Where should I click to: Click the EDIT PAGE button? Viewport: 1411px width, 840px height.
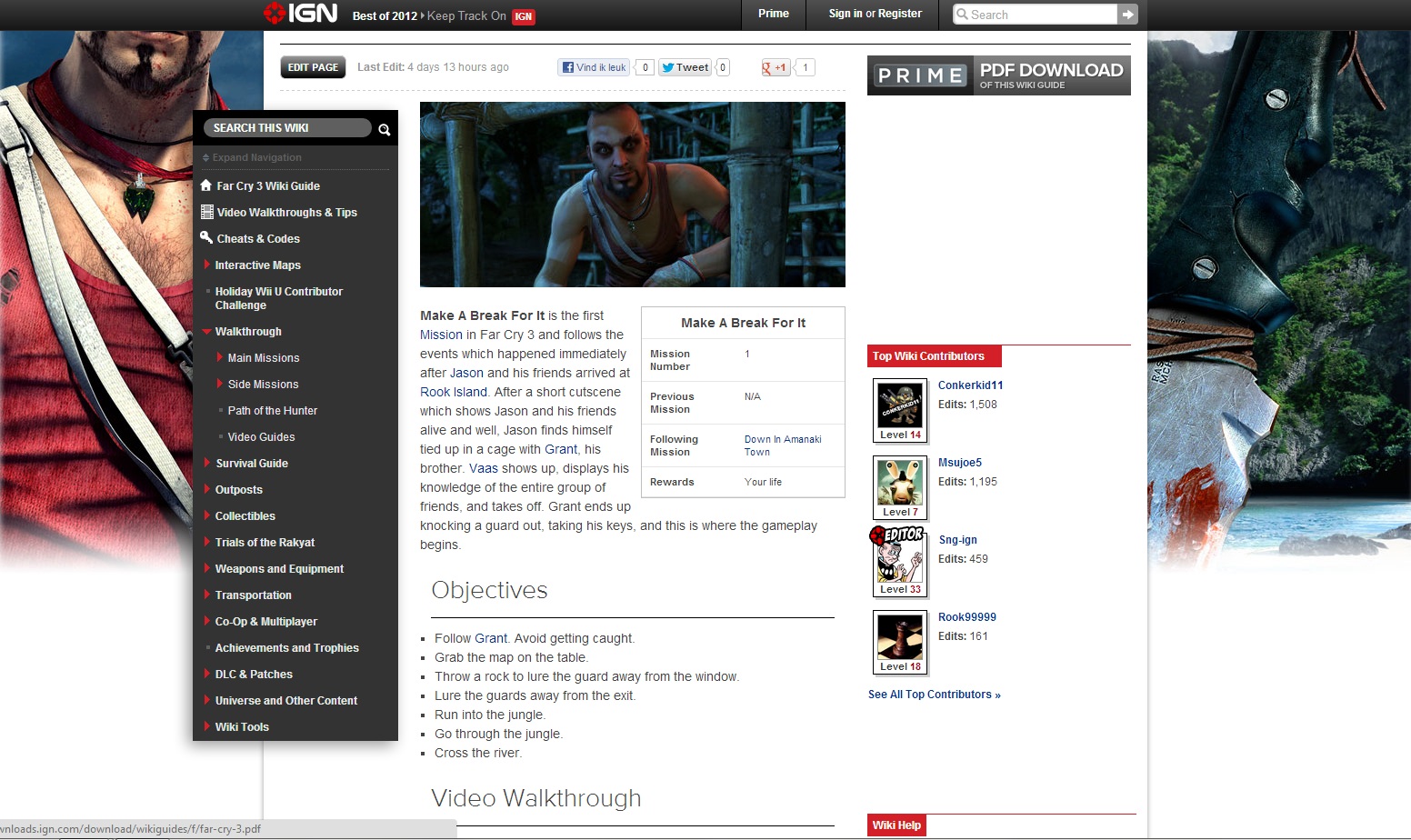pyautogui.click(x=313, y=67)
